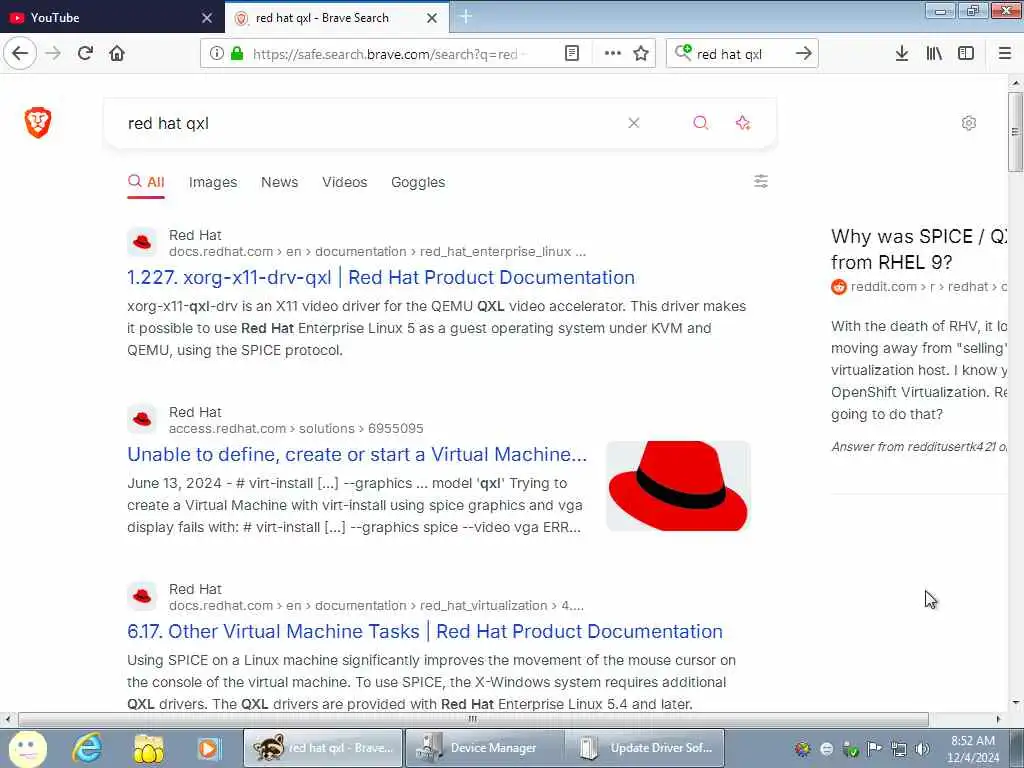Switch to Device Manager window in taskbar
The height and width of the screenshot is (768, 1024).
pyautogui.click(x=485, y=748)
